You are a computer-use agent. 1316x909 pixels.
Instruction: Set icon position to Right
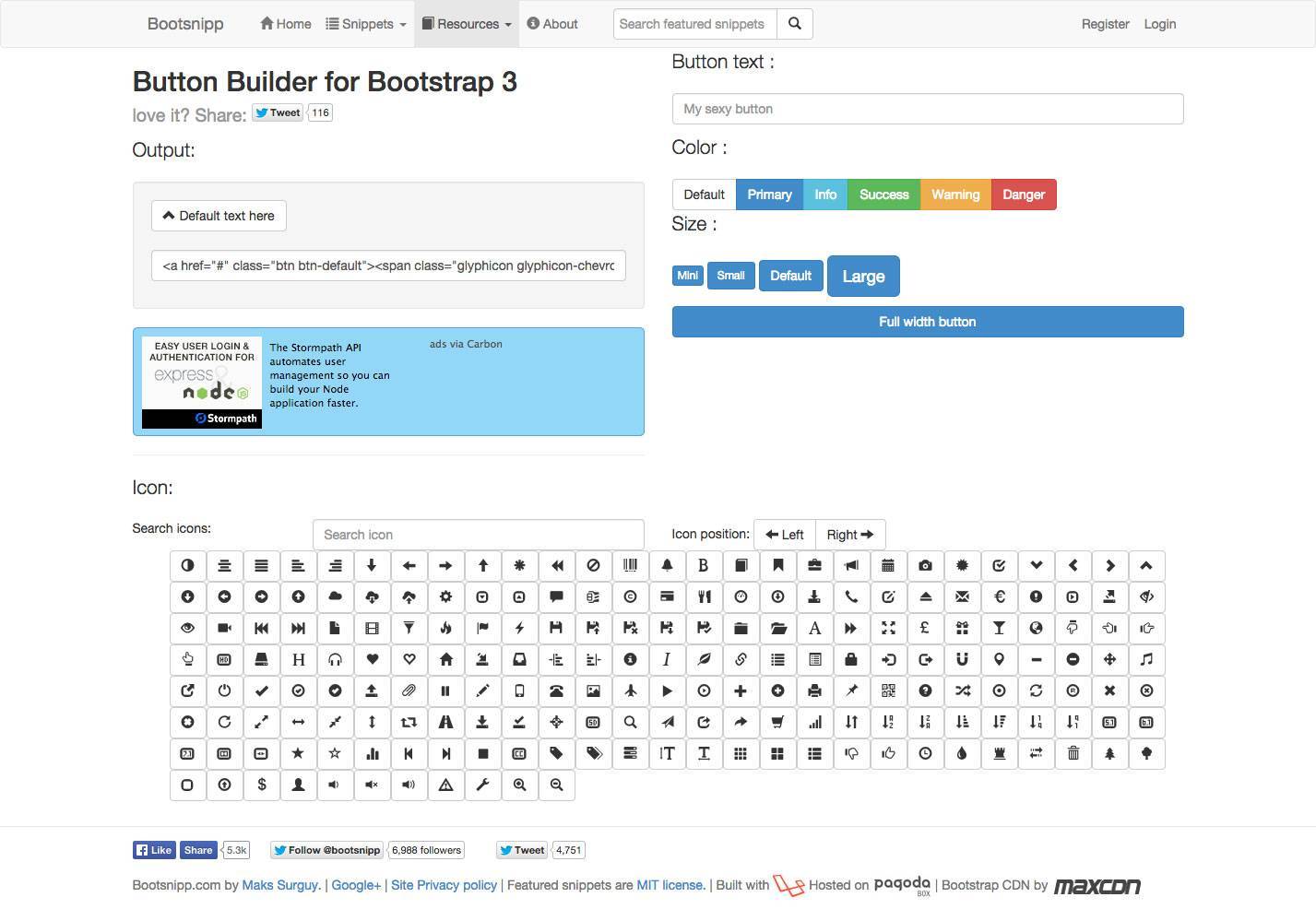(x=850, y=535)
